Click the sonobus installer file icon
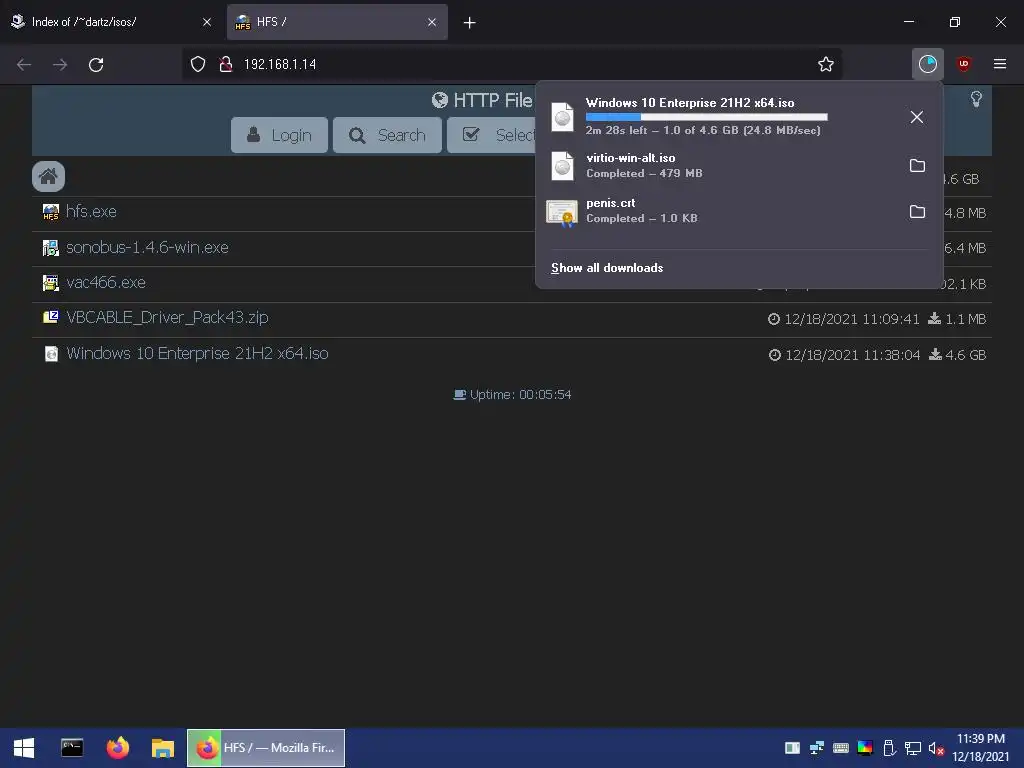 pyautogui.click(x=51, y=248)
